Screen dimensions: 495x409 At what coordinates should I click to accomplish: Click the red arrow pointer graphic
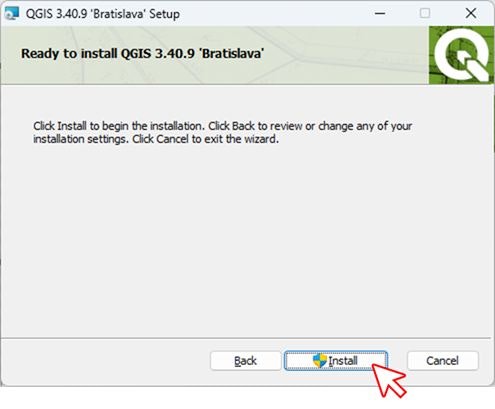pos(388,380)
